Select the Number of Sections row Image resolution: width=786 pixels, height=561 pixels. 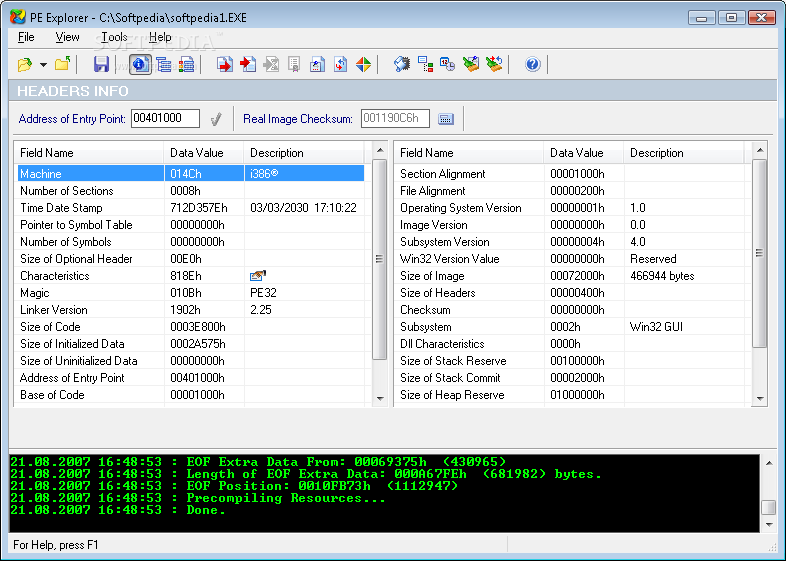191,191
